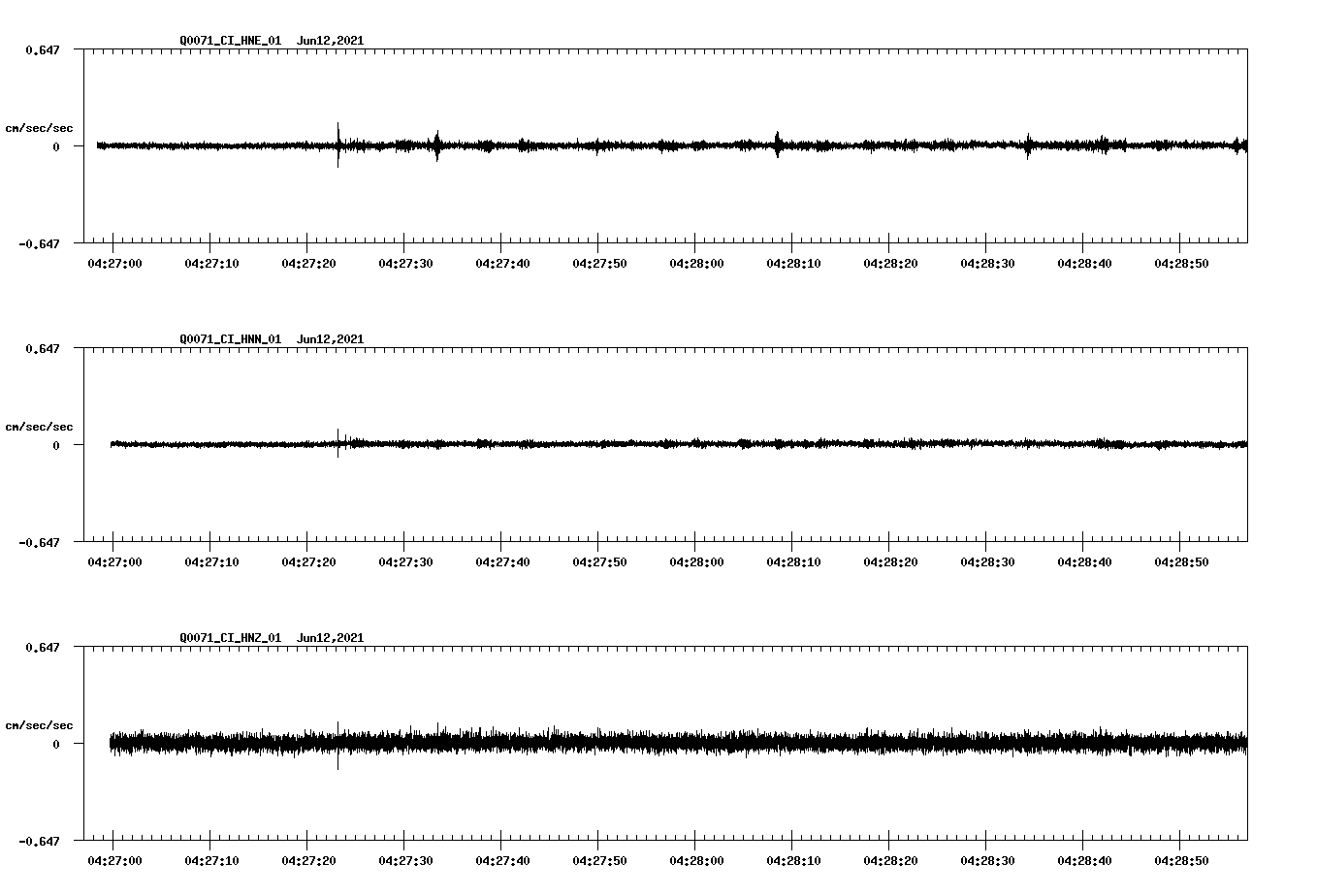Click the cm/sec/sec unit label on HNZ plot
1317x896 pixels.
tap(39, 725)
